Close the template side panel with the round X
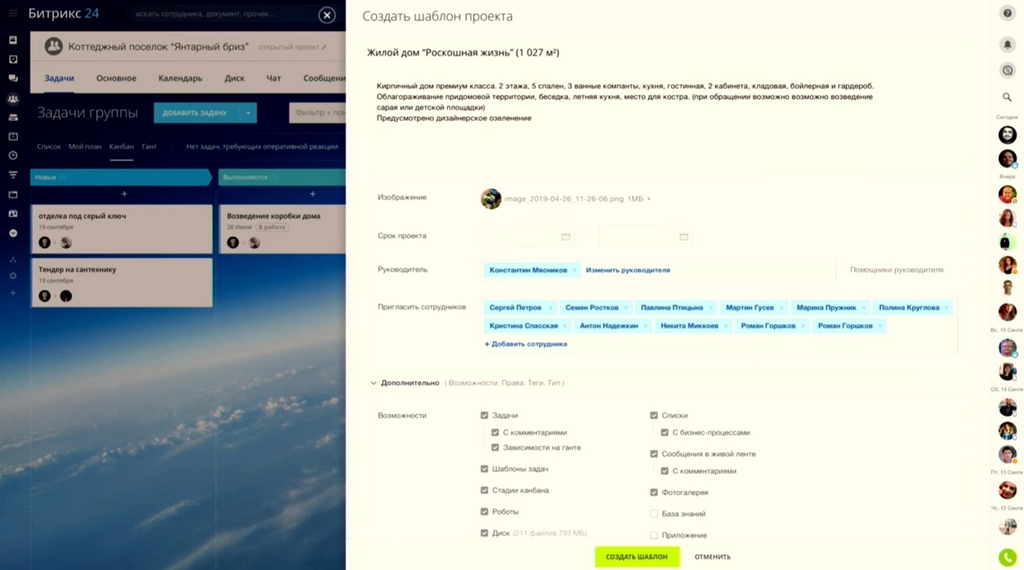This screenshot has height=570, width=1024. (x=327, y=14)
